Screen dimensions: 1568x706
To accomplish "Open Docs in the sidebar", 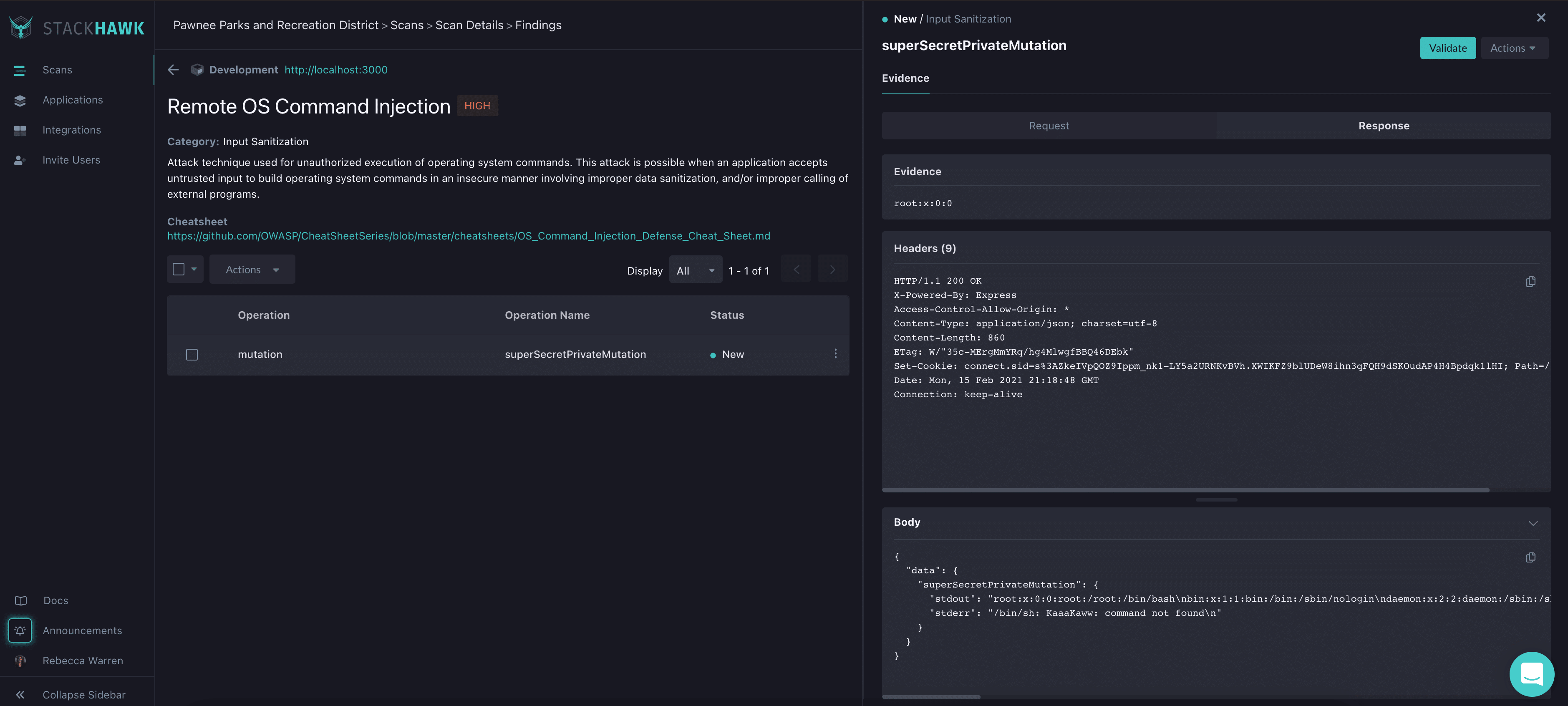I will (56, 601).
